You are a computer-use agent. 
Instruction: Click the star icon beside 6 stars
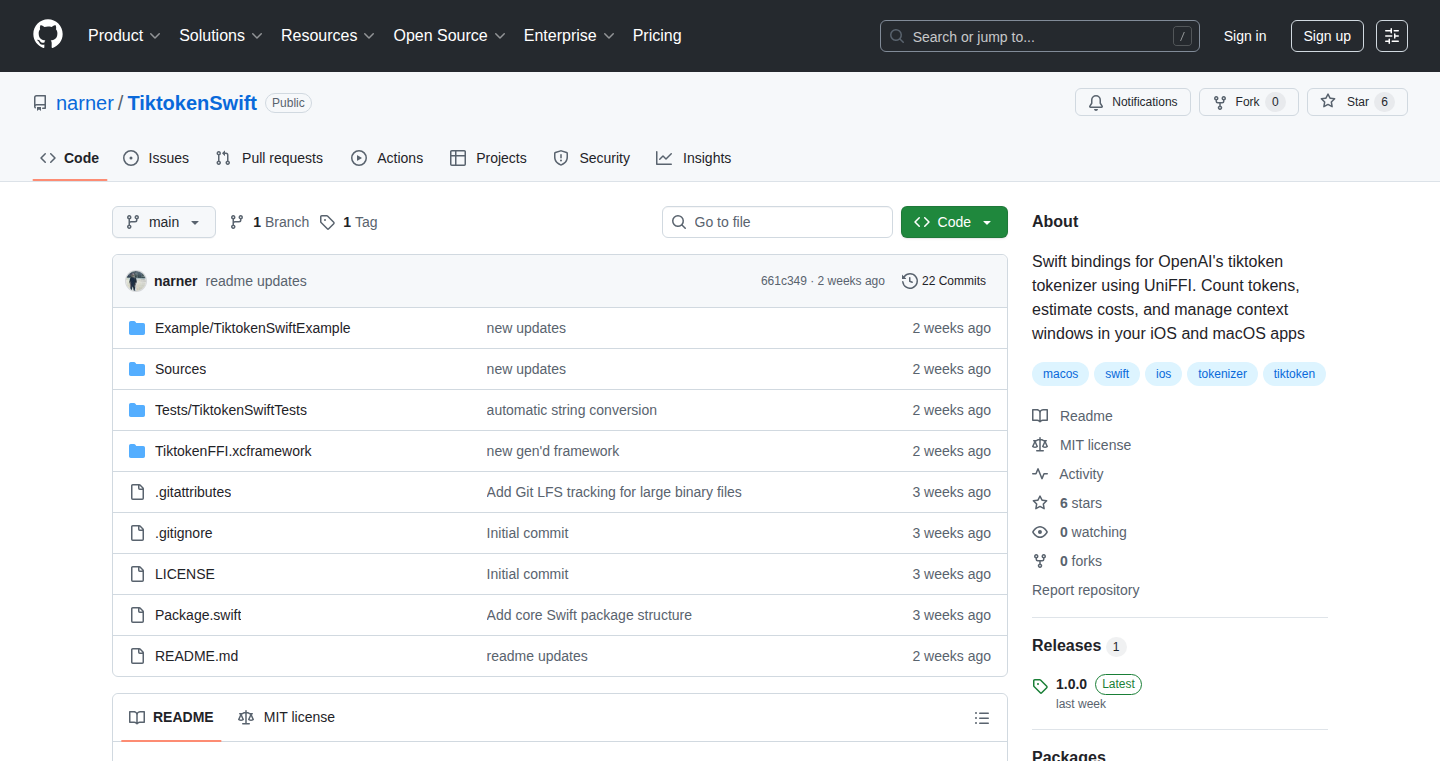coord(1040,503)
